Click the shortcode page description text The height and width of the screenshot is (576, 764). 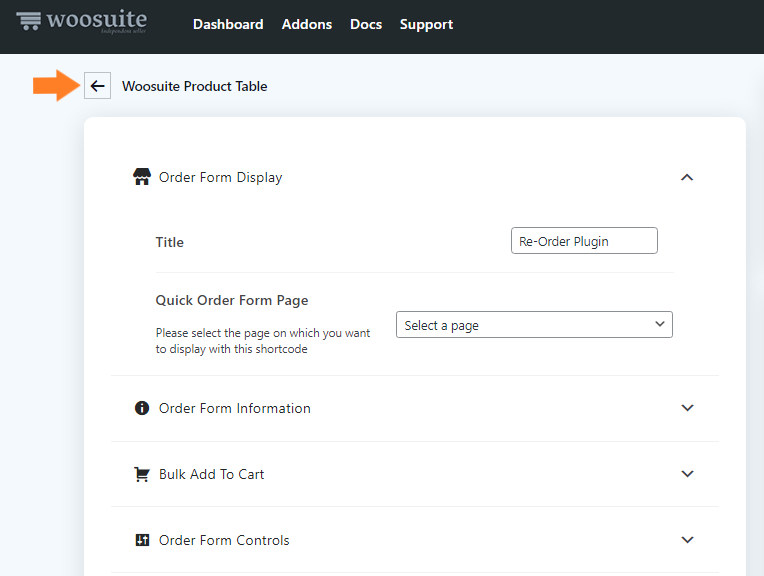[x=263, y=341]
